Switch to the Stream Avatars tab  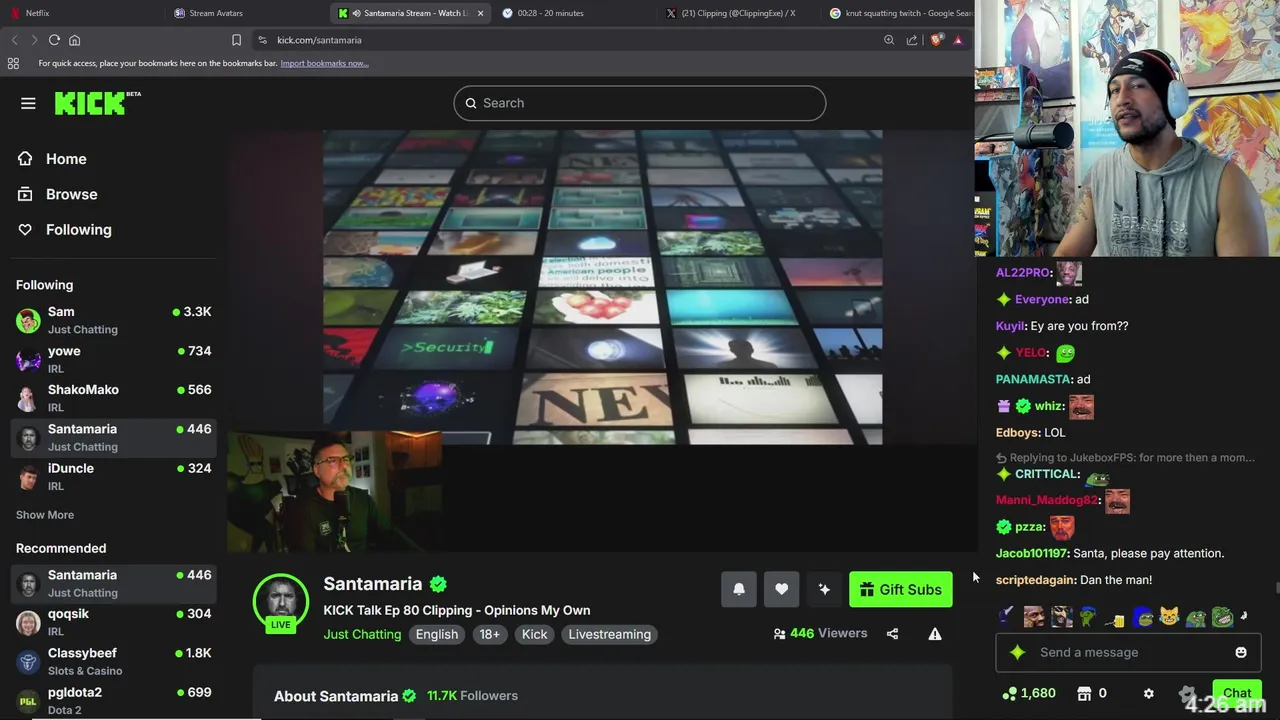[247, 13]
